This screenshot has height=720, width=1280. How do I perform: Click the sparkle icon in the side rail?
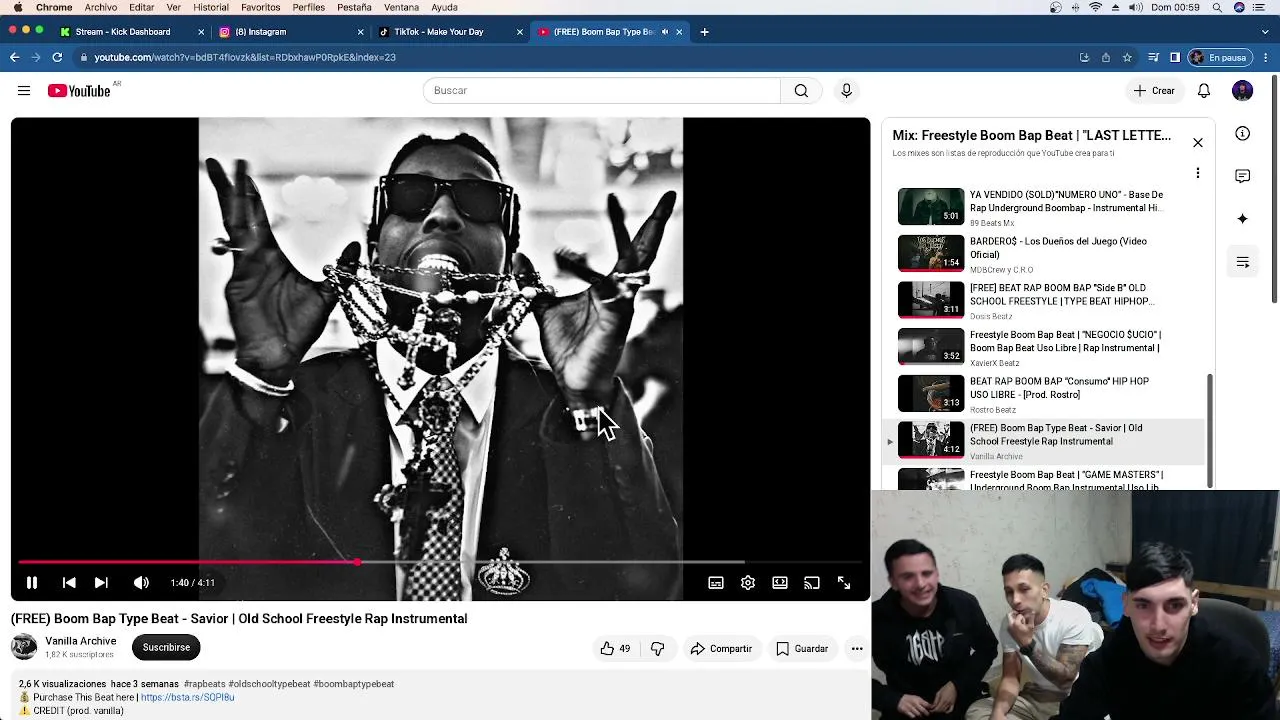(1242, 219)
